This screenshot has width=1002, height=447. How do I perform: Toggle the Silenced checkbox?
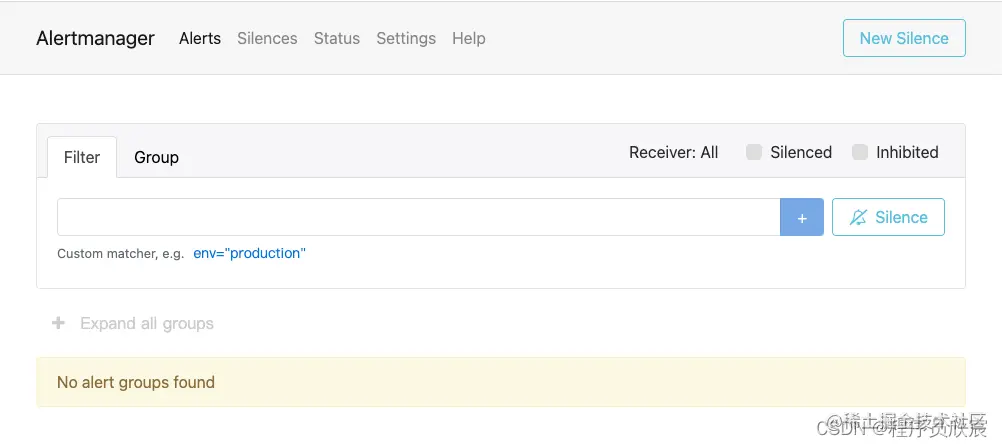pos(754,152)
